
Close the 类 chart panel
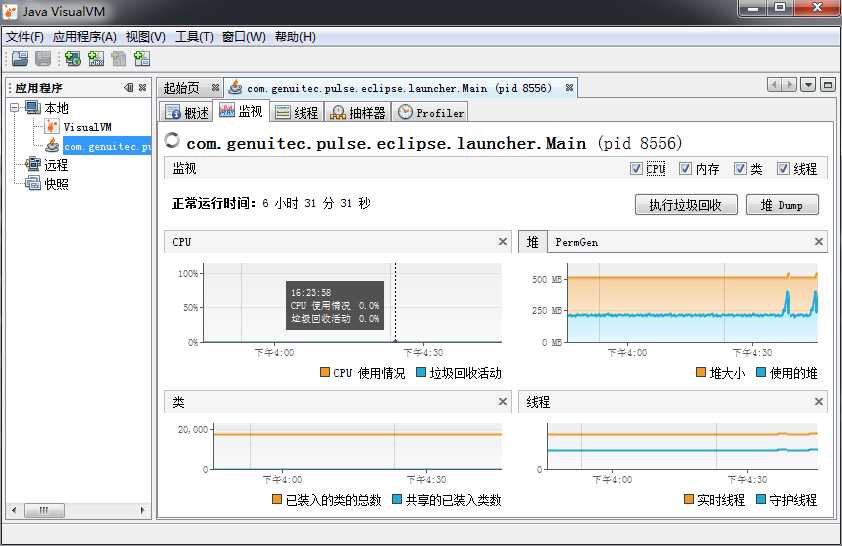(503, 402)
